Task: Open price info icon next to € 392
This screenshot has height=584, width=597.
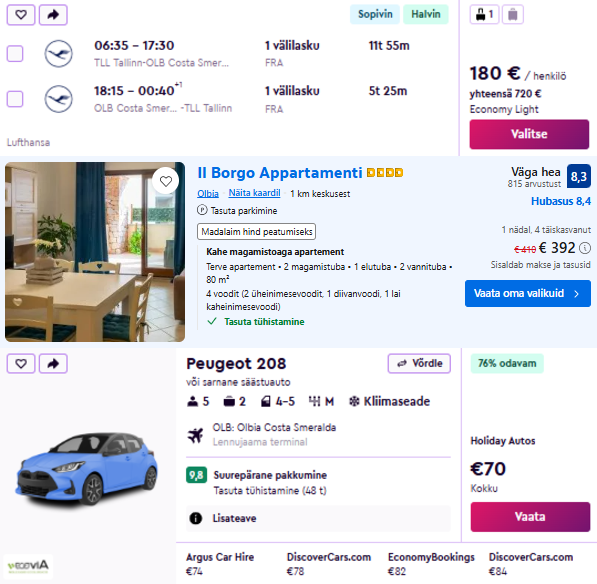Action: [585, 248]
